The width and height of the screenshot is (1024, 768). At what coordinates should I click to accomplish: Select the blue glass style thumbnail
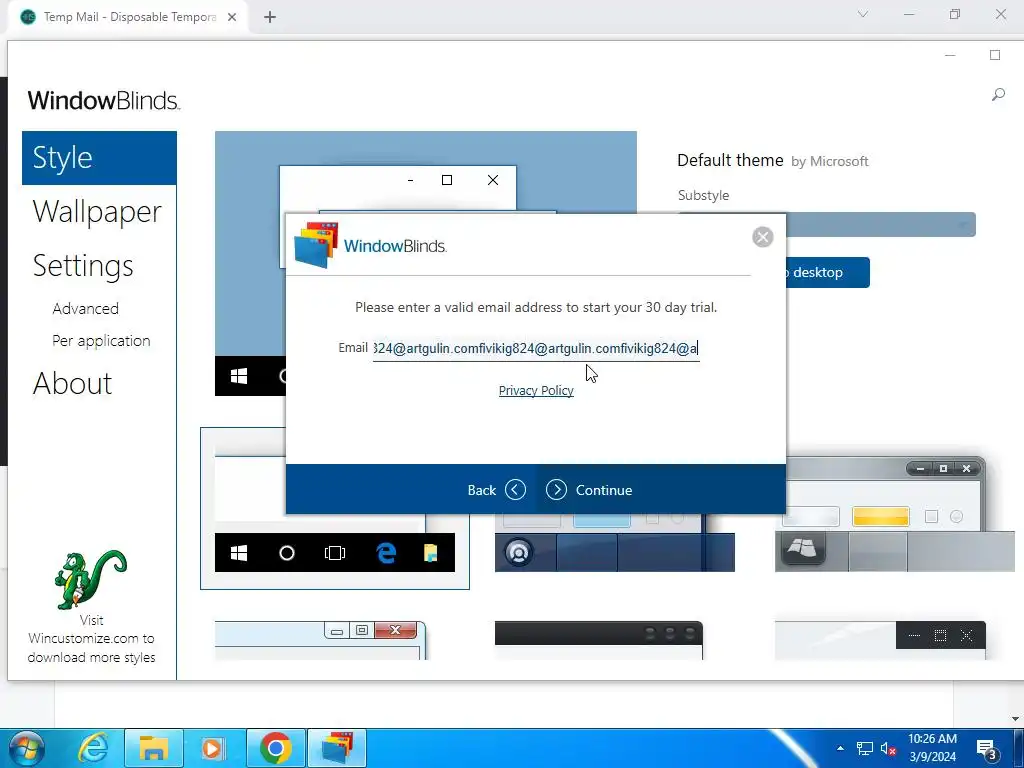point(615,543)
